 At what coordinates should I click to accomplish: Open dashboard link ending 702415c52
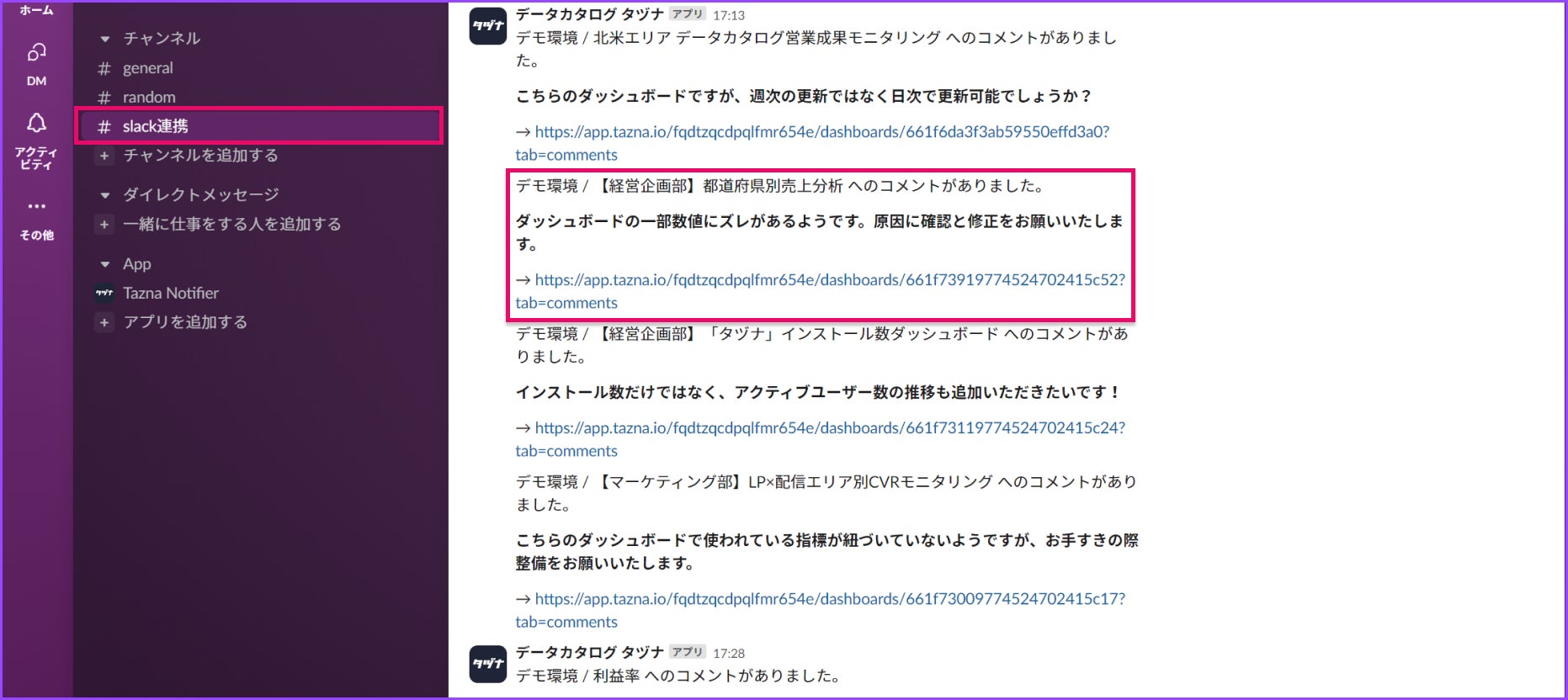coord(821,291)
